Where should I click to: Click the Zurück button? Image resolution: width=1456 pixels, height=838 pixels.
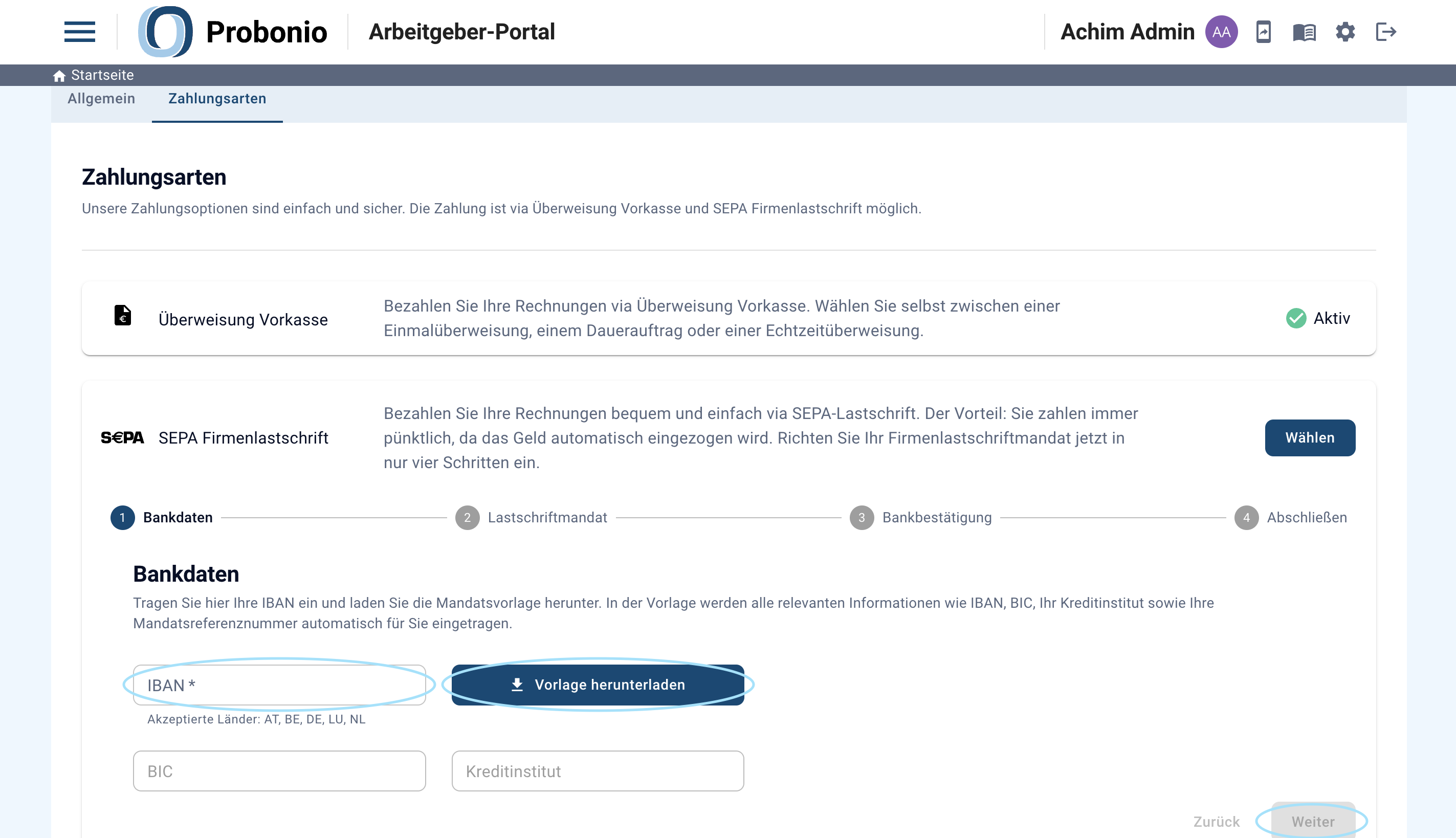click(1216, 821)
